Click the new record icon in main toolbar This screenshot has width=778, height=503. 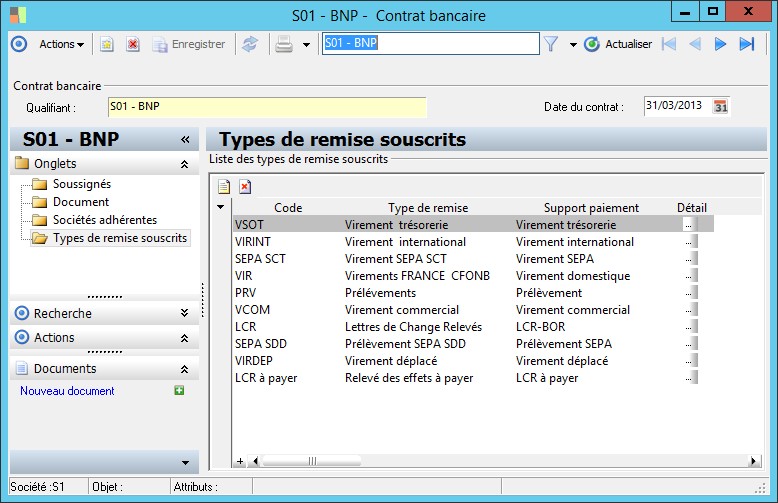pos(107,44)
